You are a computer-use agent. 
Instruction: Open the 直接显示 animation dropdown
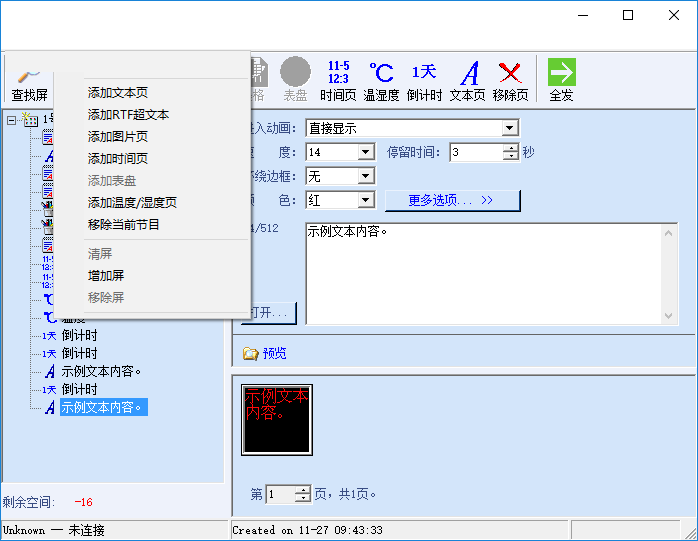click(510, 128)
